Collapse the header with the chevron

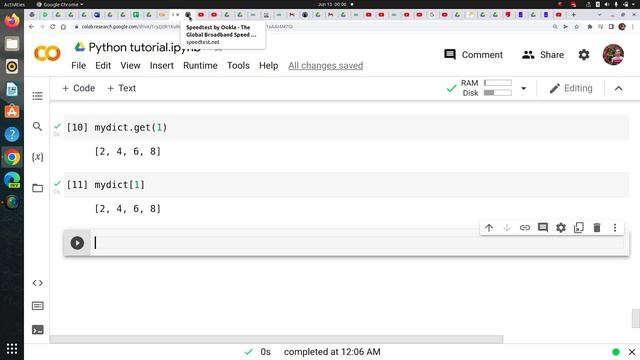(x=619, y=89)
